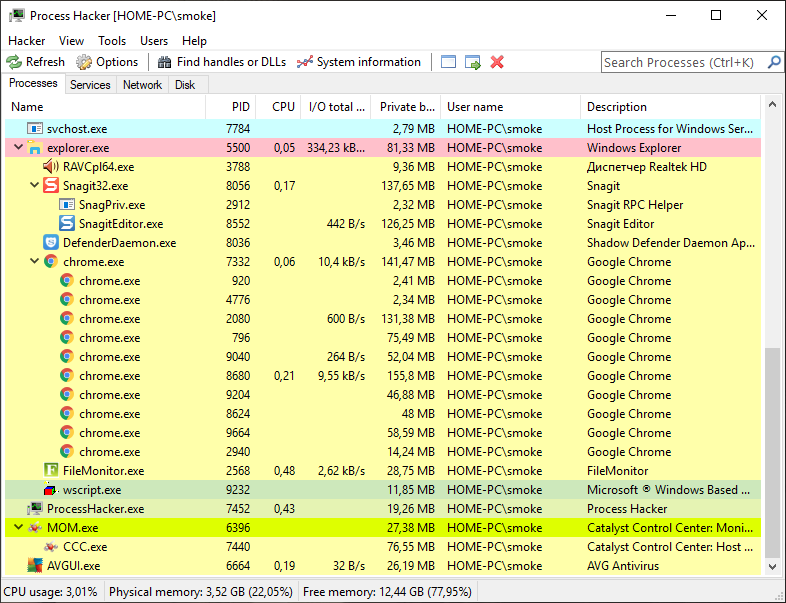The height and width of the screenshot is (603, 786).
Task: Click the FileMonitor.exe process icon
Action: click(51, 471)
